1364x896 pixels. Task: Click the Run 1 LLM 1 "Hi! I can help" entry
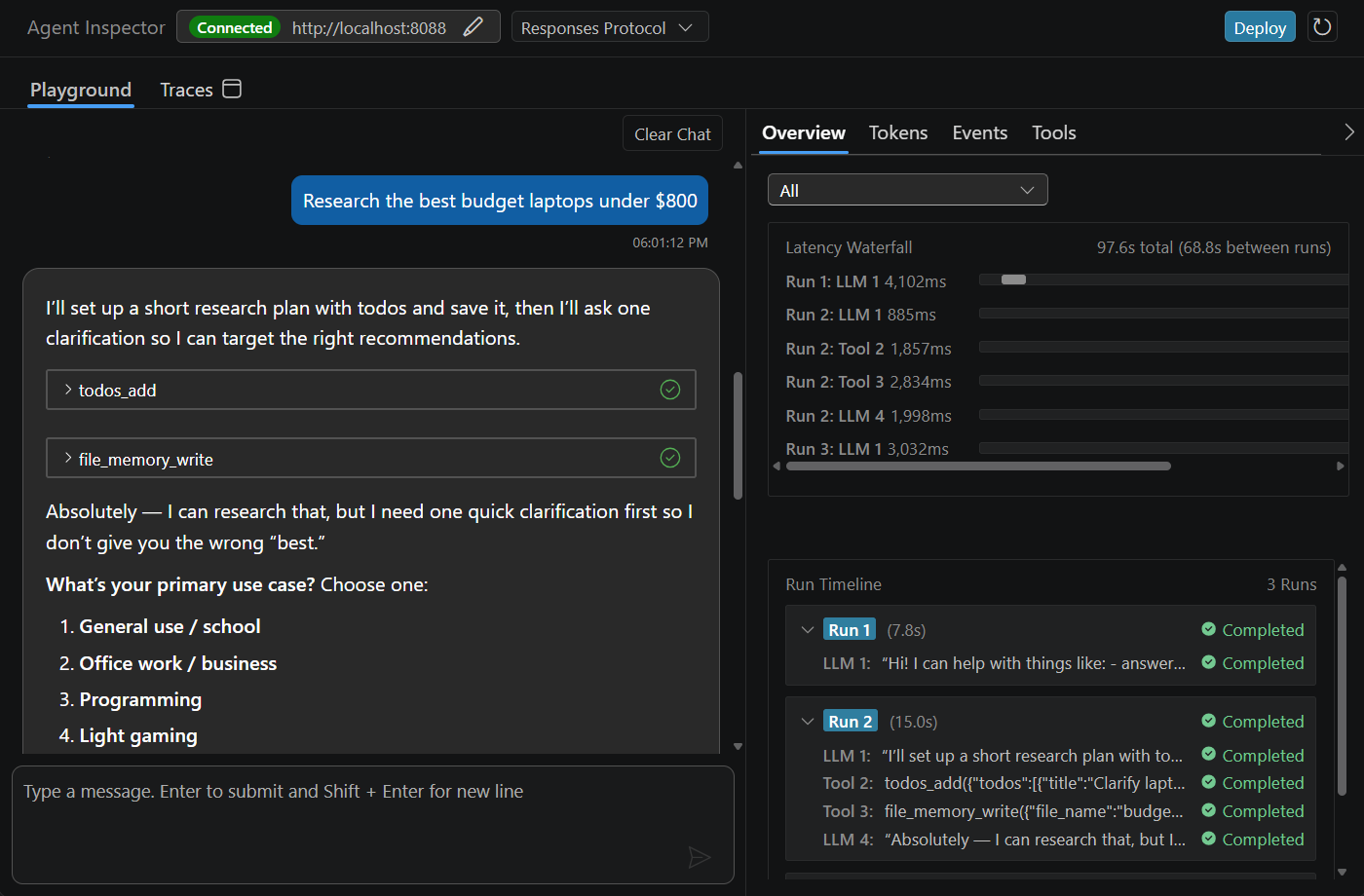(x=1063, y=663)
